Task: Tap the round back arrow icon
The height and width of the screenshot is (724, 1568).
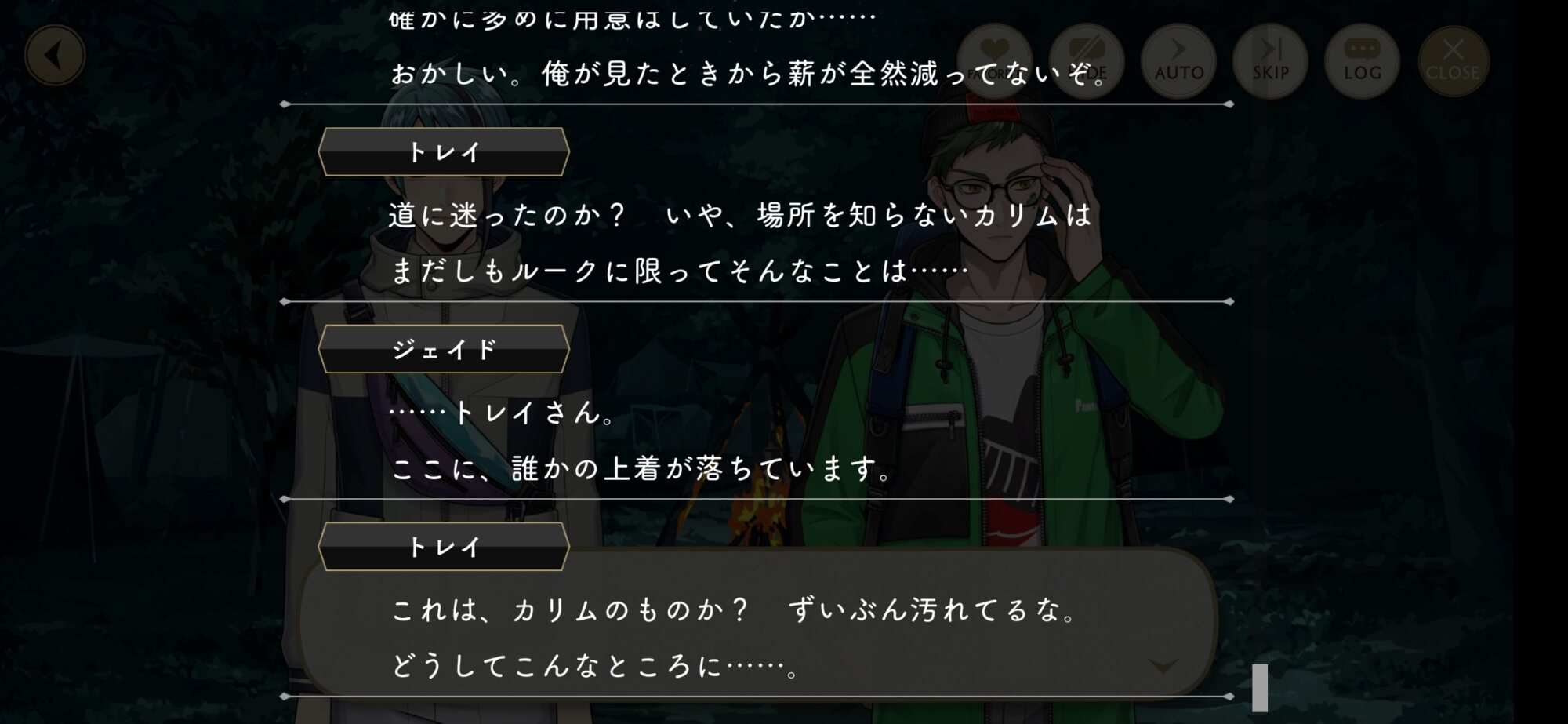Action: pos(55,56)
